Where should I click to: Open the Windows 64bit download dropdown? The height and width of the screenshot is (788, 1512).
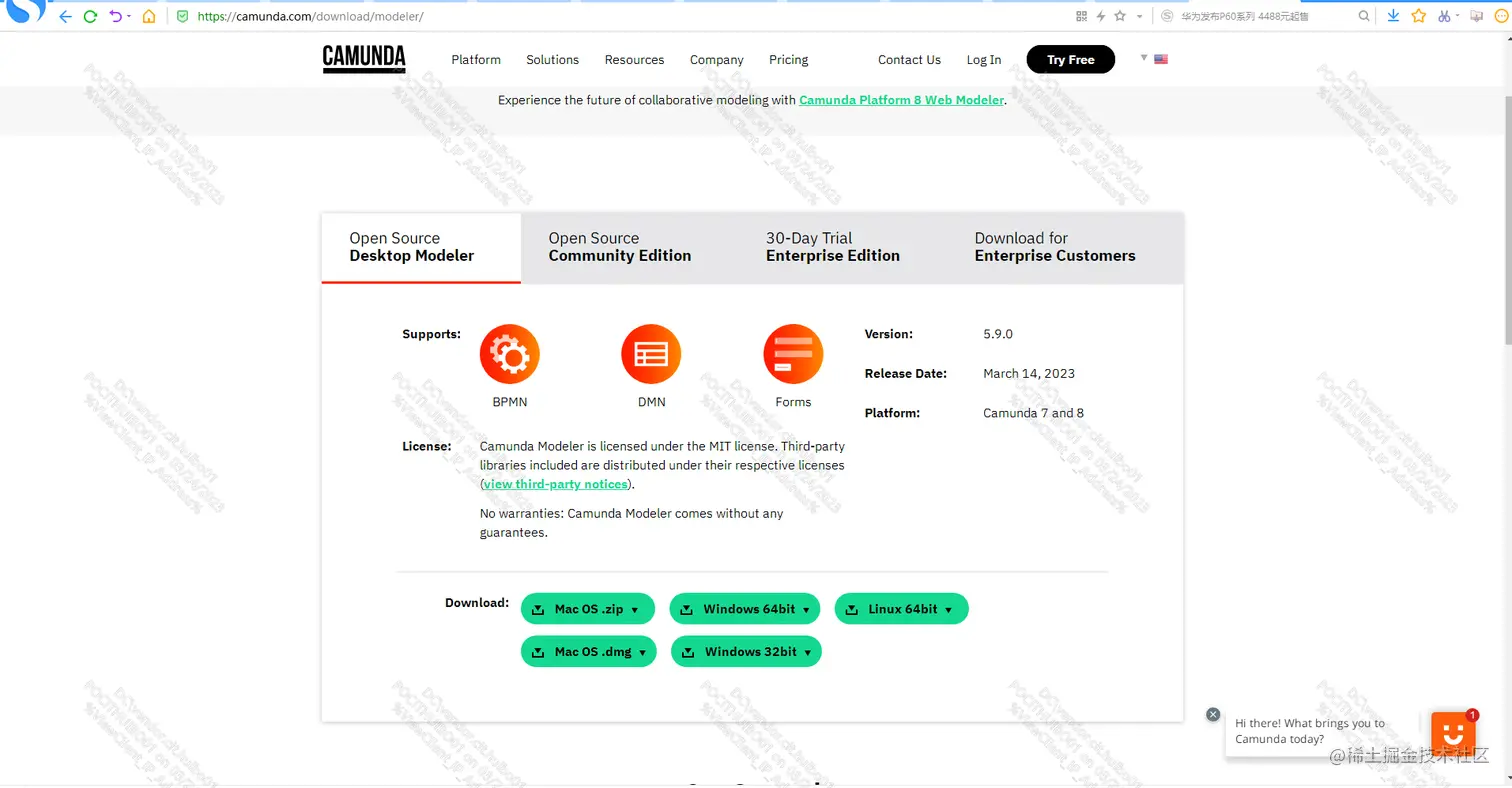click(x=745, y=609)
